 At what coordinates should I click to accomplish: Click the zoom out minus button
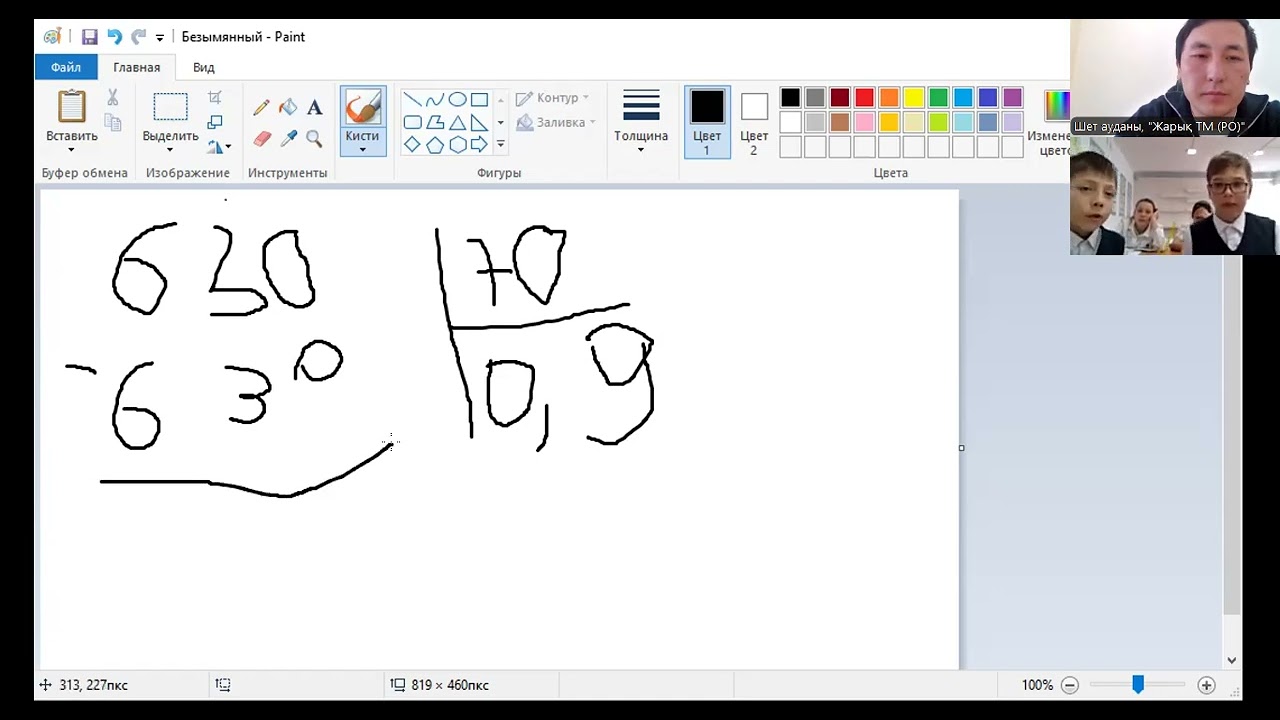(1070, 685)
